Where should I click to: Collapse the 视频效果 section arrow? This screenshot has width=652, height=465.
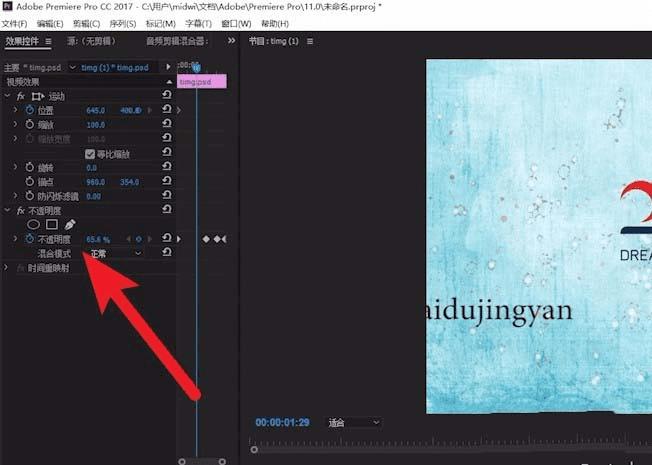[x=169, y=82]
